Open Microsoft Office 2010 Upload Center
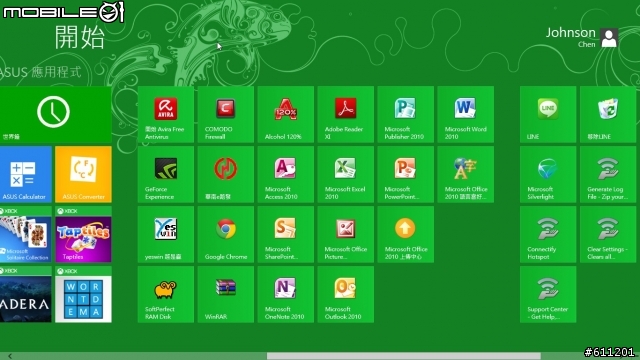This screenshot has width=640, height=360. pyautogui.click(x=406, y=234)
